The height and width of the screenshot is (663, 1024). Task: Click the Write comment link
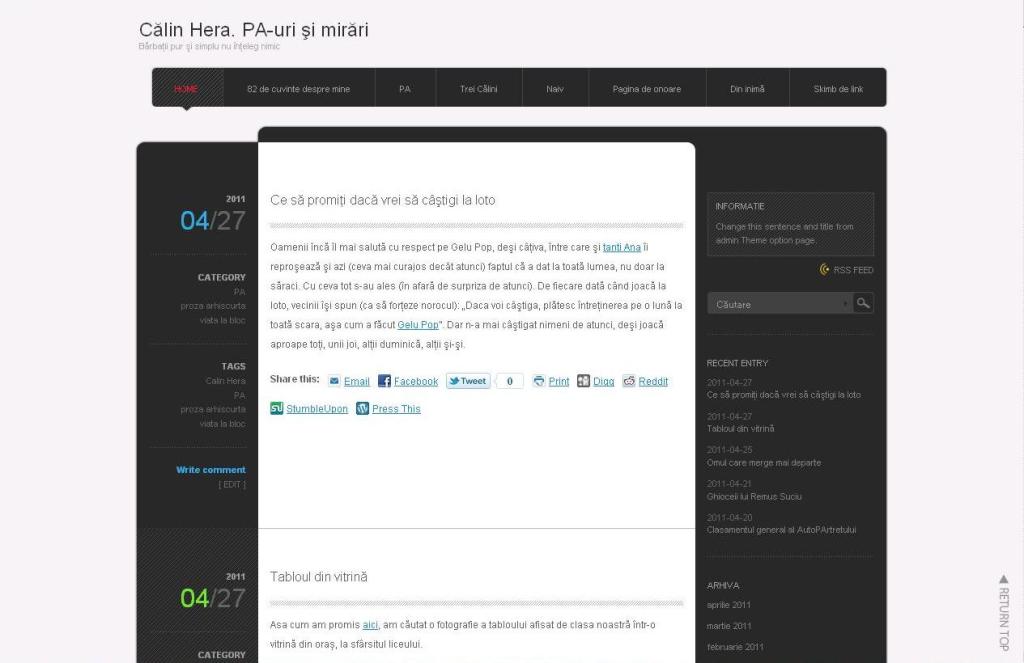point(211,470)
